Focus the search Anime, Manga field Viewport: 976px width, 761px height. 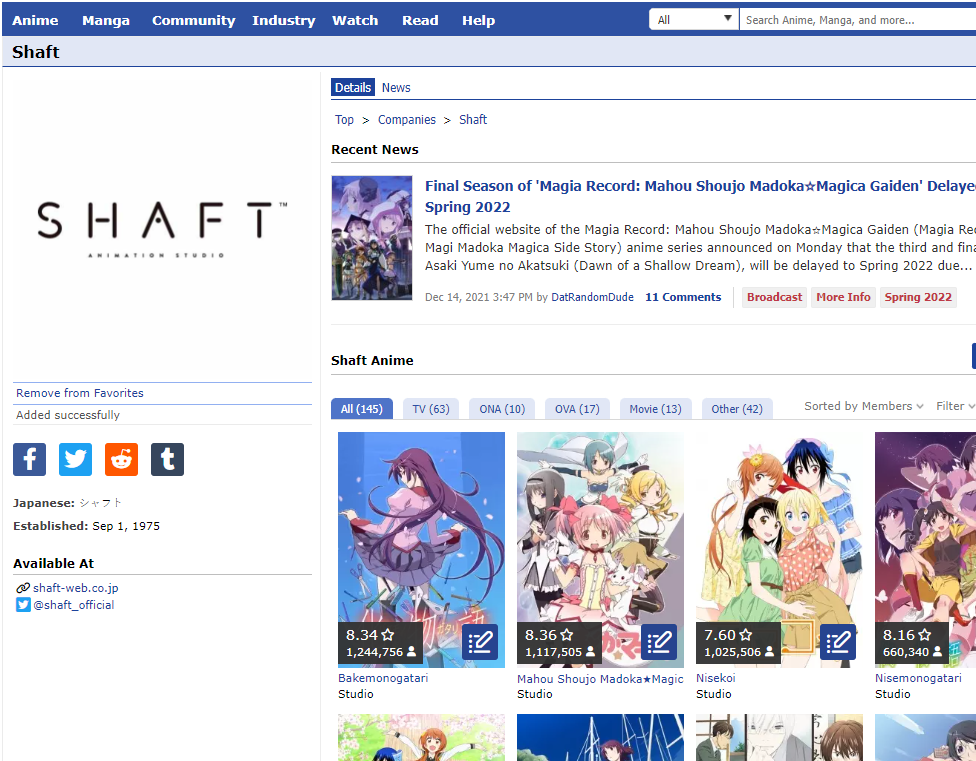point(858,19)
